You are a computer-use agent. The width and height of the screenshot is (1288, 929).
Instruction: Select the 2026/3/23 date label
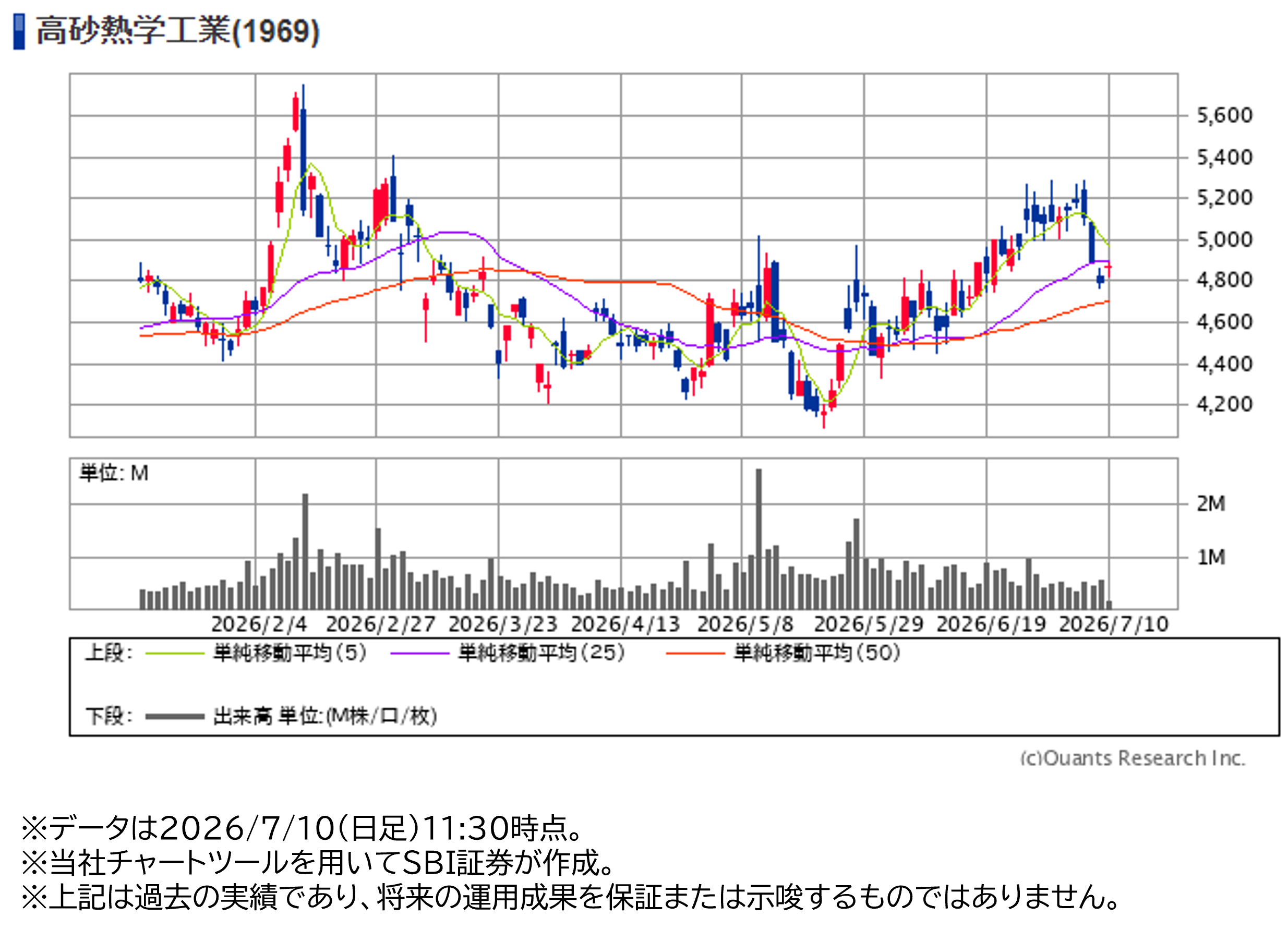coord(503,624)
